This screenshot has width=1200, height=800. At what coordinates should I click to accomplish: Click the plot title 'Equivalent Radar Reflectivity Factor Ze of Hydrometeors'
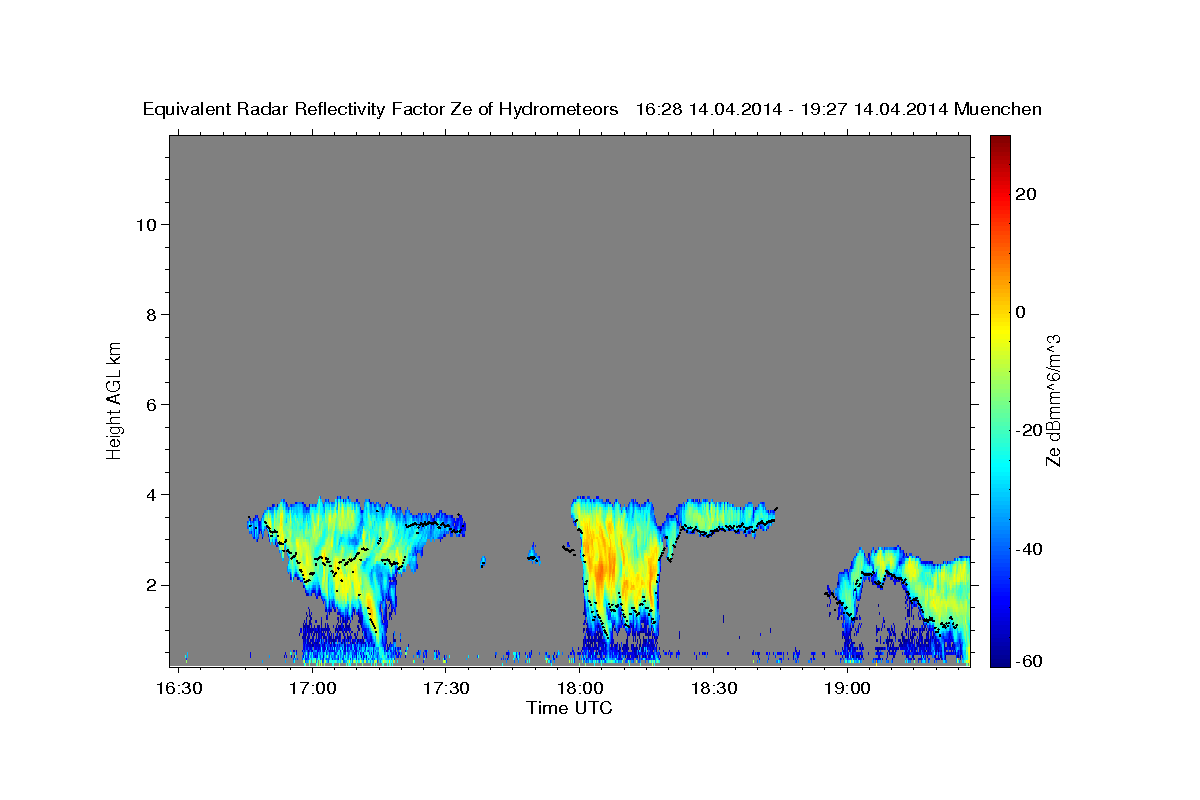click(x=381, y=110)
